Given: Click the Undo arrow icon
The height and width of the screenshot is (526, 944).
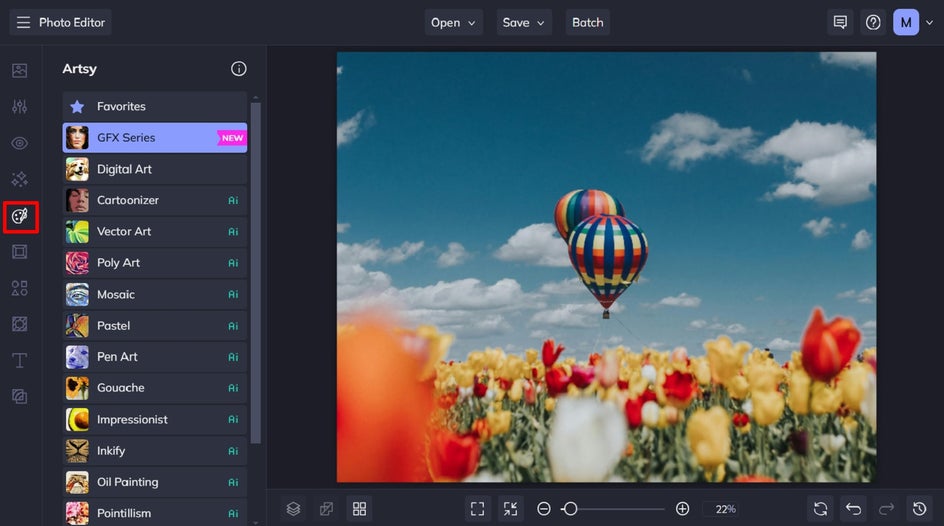Looking at the screenshot, I should (853, 509).
